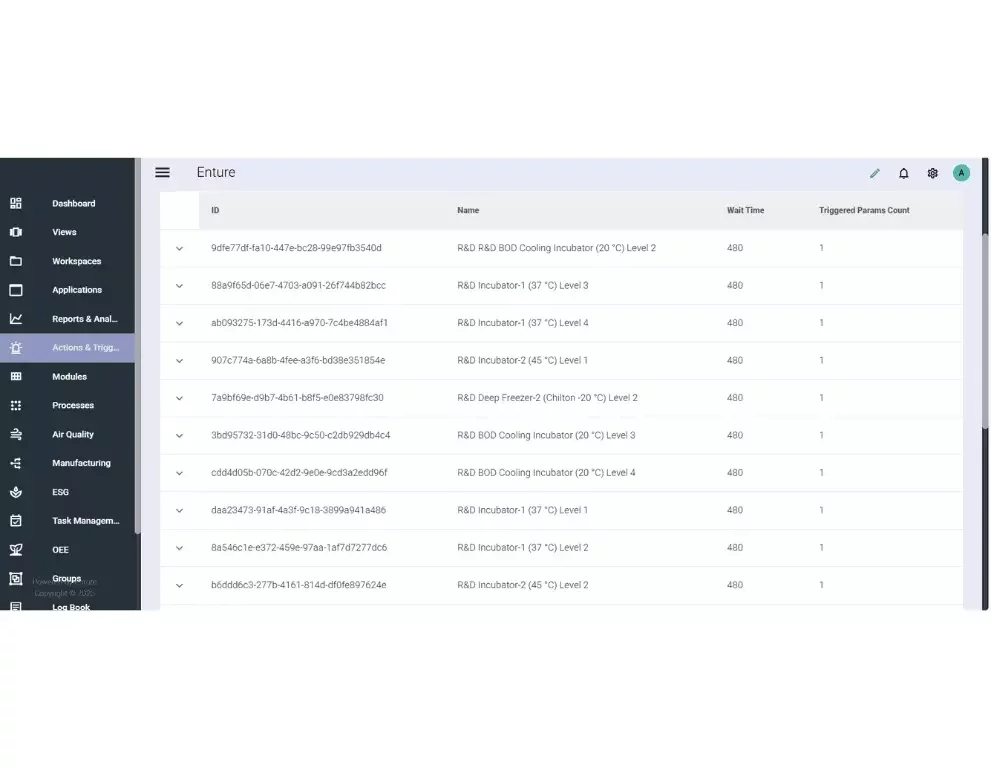Click the Air Quality wind icon
Viewport: 991px width, 768px height.
16,434
